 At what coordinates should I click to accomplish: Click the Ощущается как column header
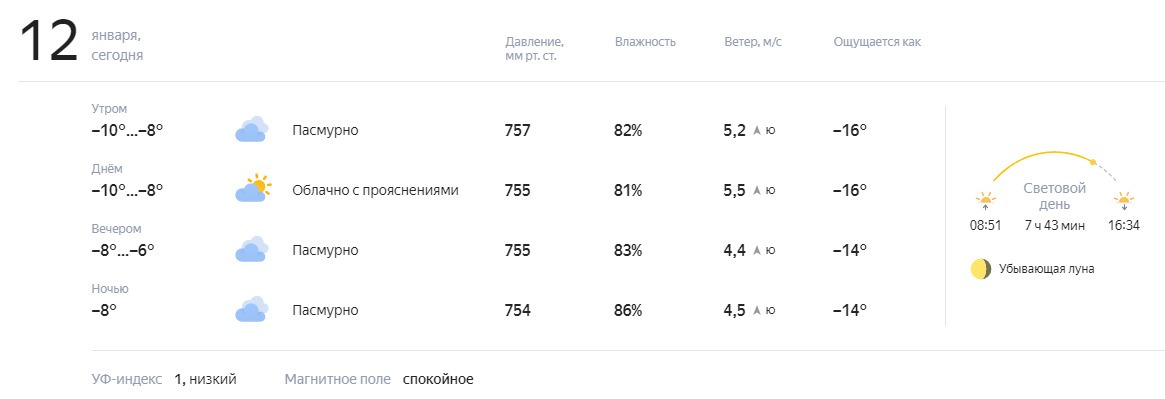877,42
